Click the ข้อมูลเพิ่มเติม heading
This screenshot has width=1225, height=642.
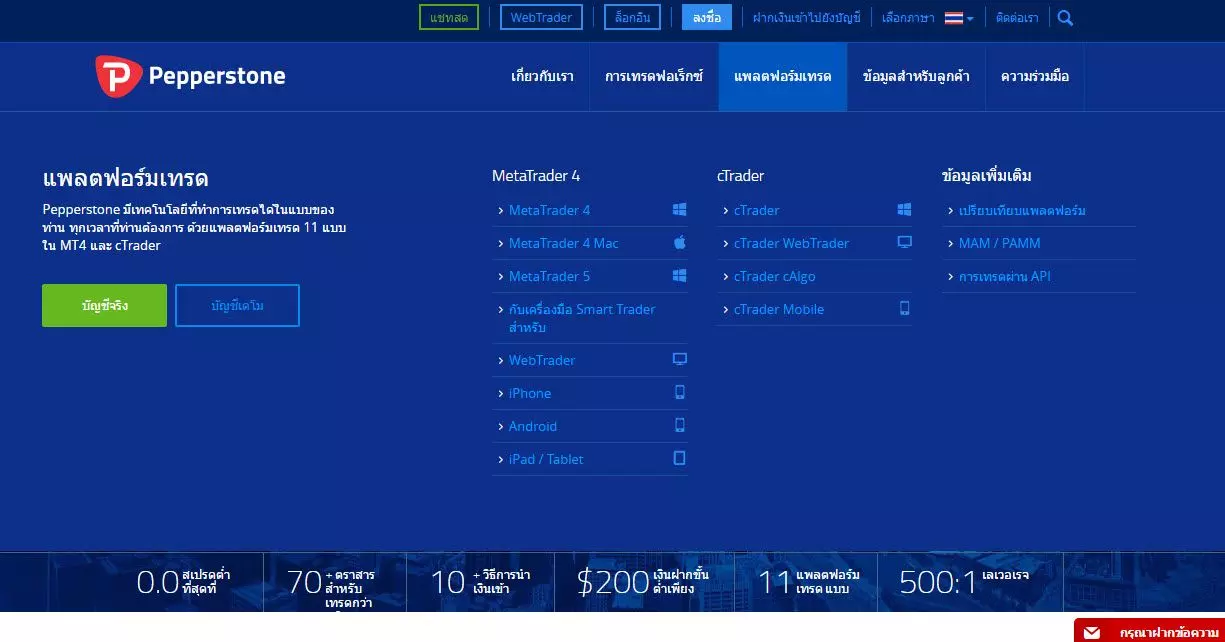[987, 176]
